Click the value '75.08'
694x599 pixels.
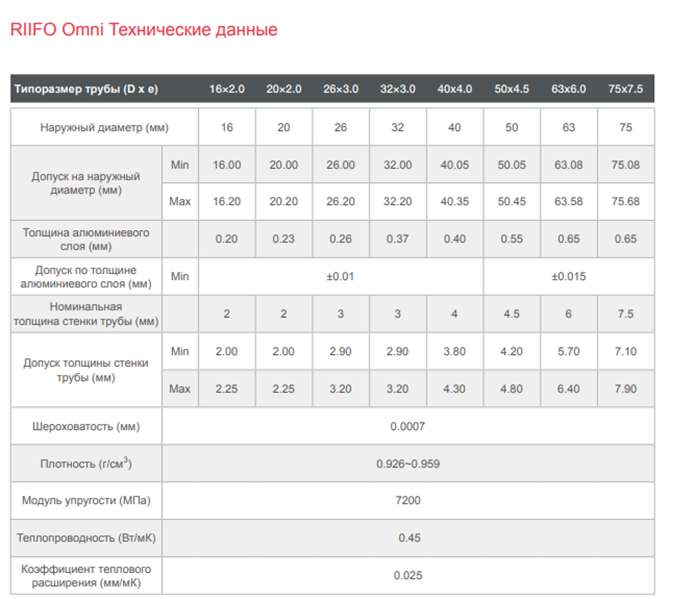pyautogui.click(x=625, y=165)
